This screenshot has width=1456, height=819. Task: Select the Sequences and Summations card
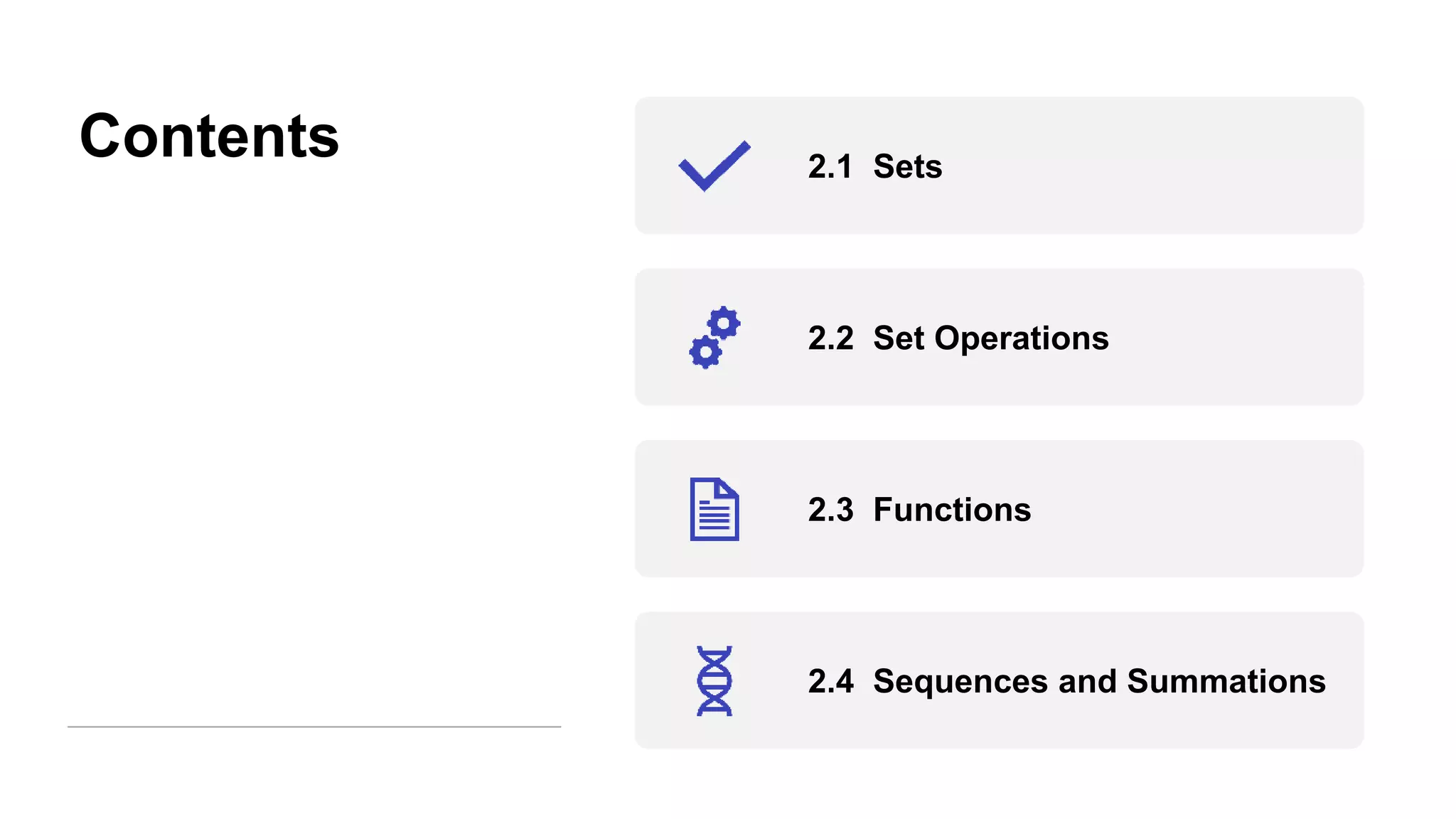pyautogui.click(x=999, y=680)
